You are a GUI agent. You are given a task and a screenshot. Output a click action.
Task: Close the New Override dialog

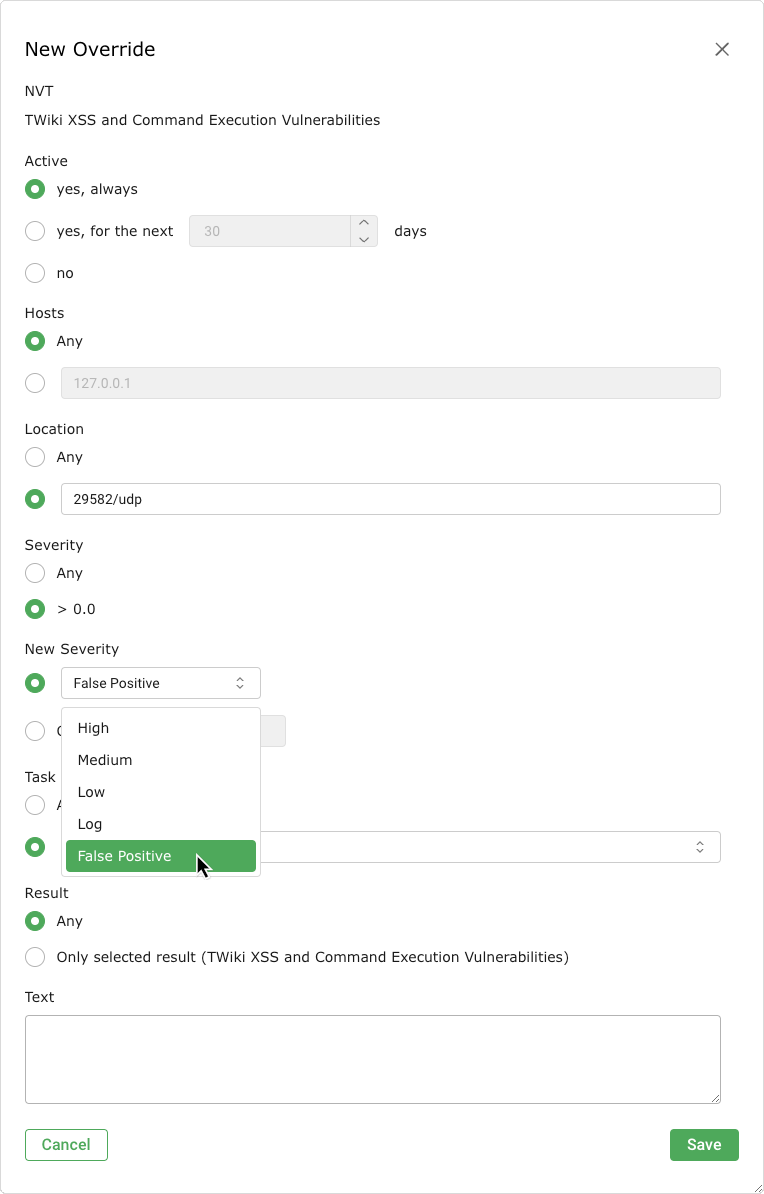(x=722, y=50)
